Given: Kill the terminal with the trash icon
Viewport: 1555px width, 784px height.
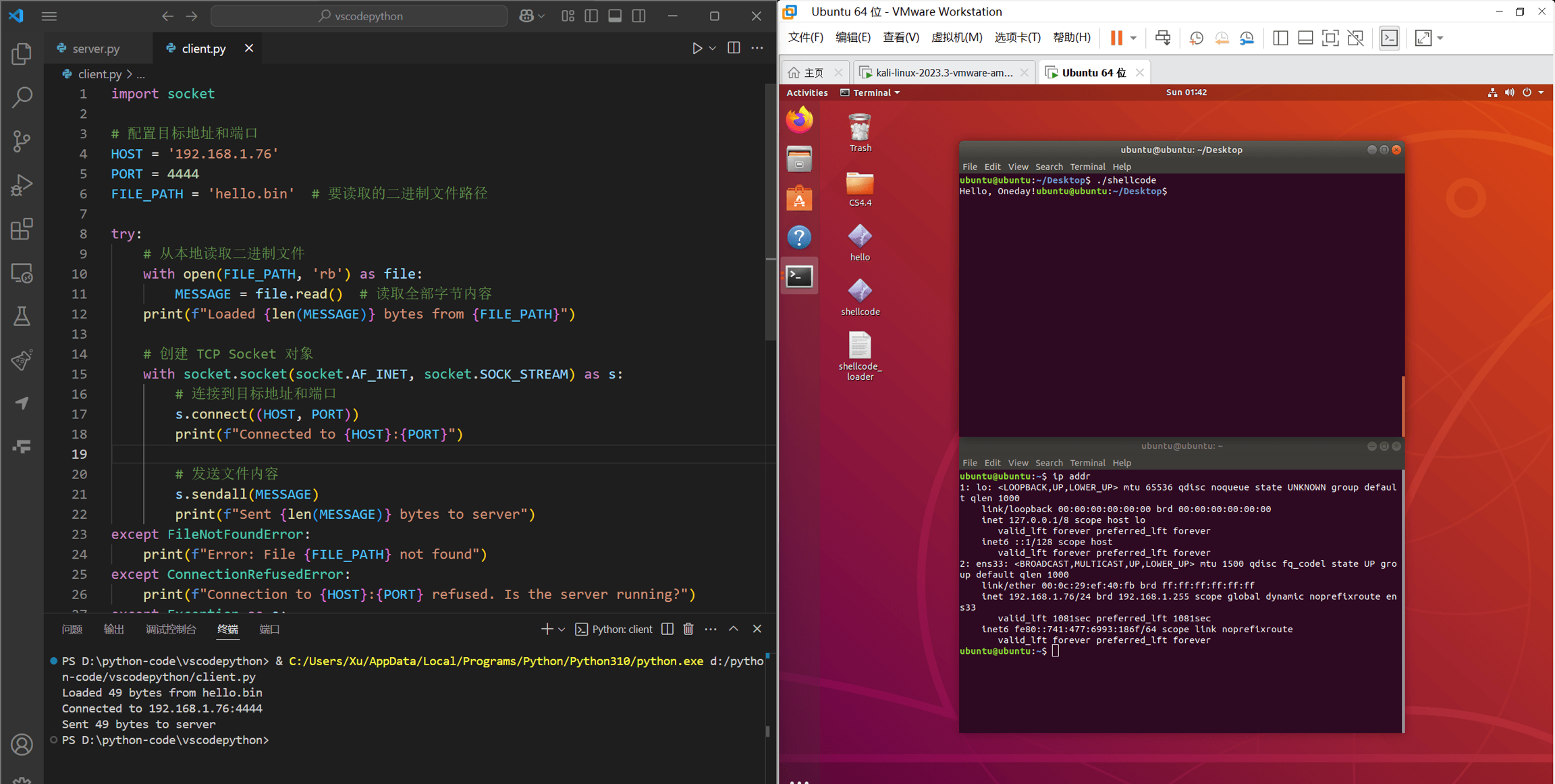Looking at the screenshot, I should pos(688,629).
